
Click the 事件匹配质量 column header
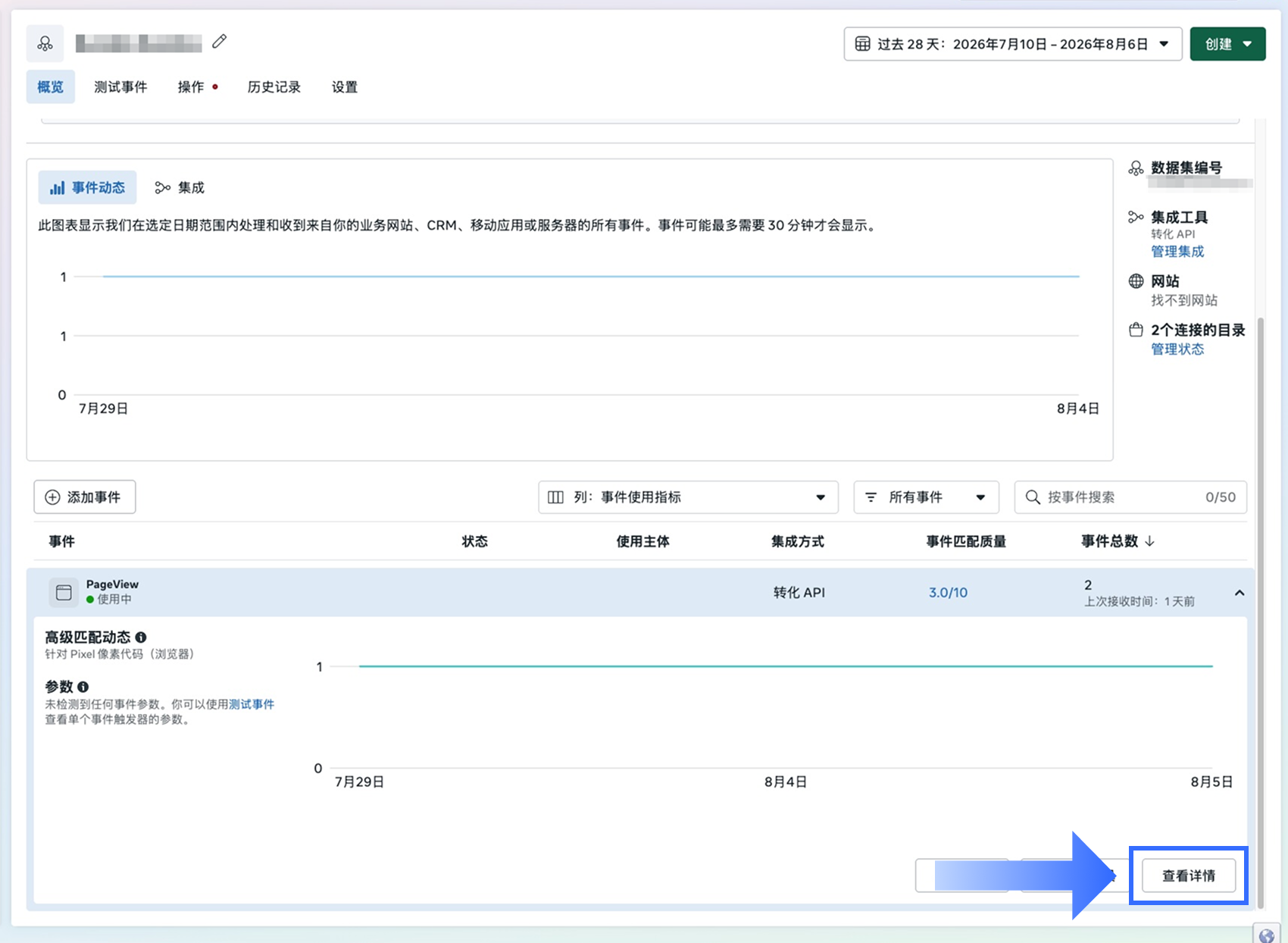(966, 541)
